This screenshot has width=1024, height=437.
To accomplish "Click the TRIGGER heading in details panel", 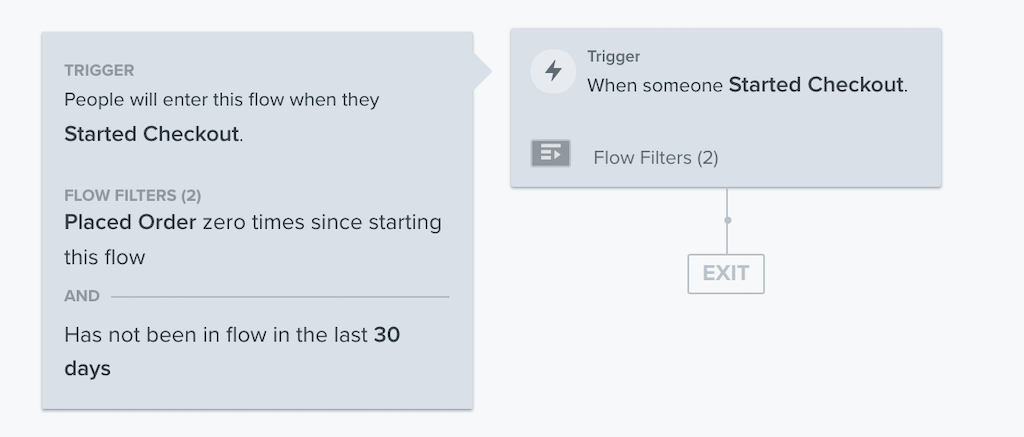I will [x=99, y=71].
